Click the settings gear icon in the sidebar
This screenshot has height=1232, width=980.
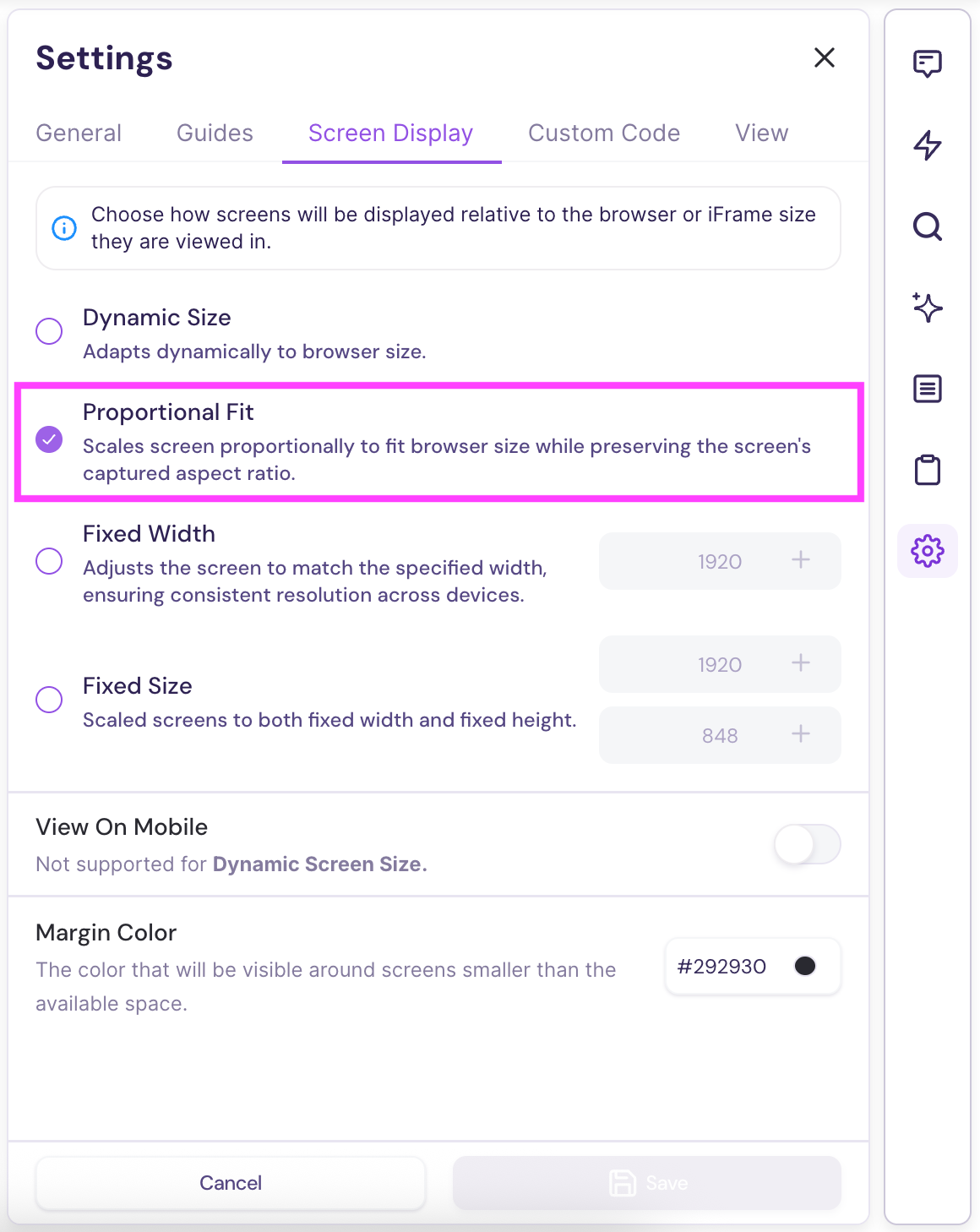tap(927, 551)
